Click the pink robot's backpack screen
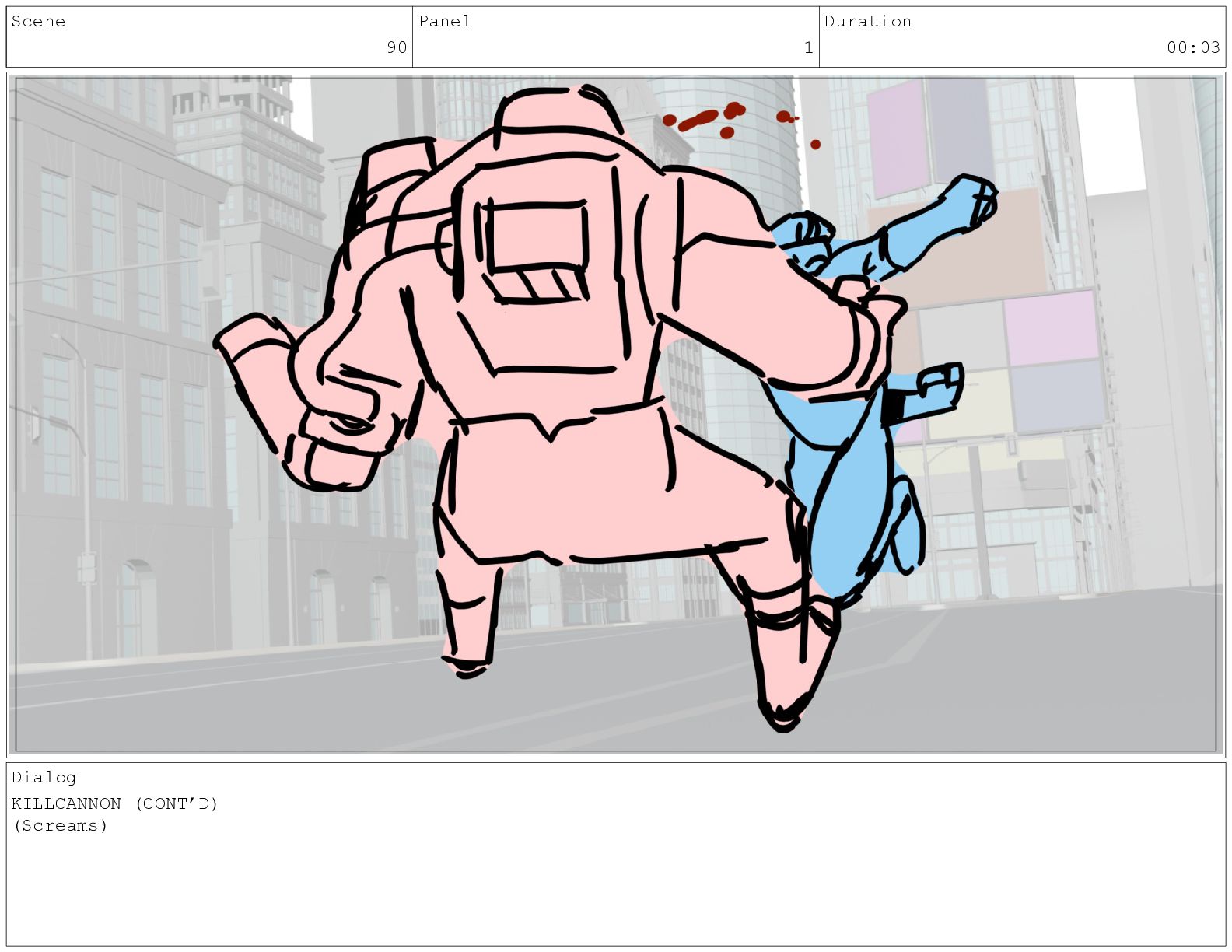 [537, 249]
